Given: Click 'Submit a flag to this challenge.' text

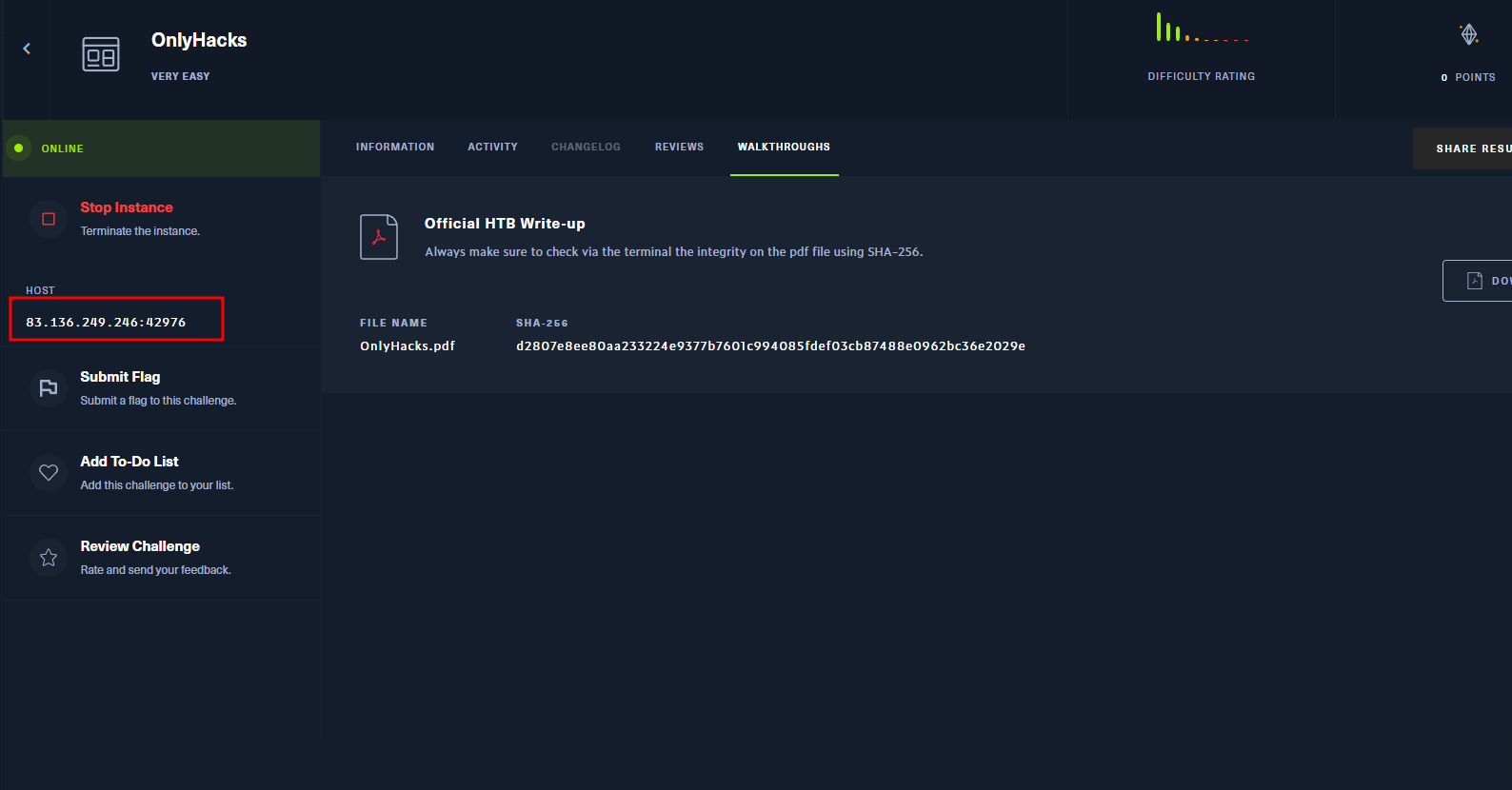Looking at the screenshot, I should point(158,401).
